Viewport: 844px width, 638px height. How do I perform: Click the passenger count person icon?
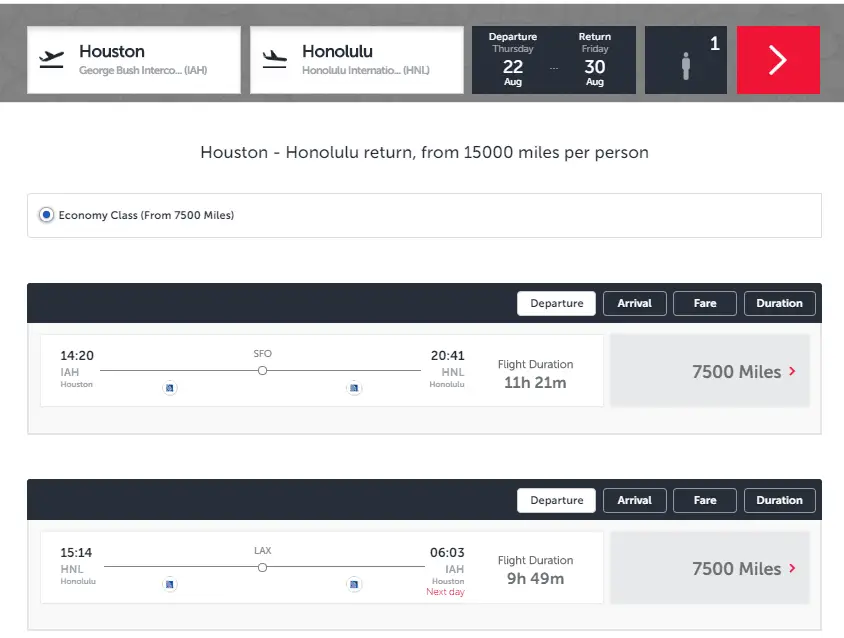point(686,66)
